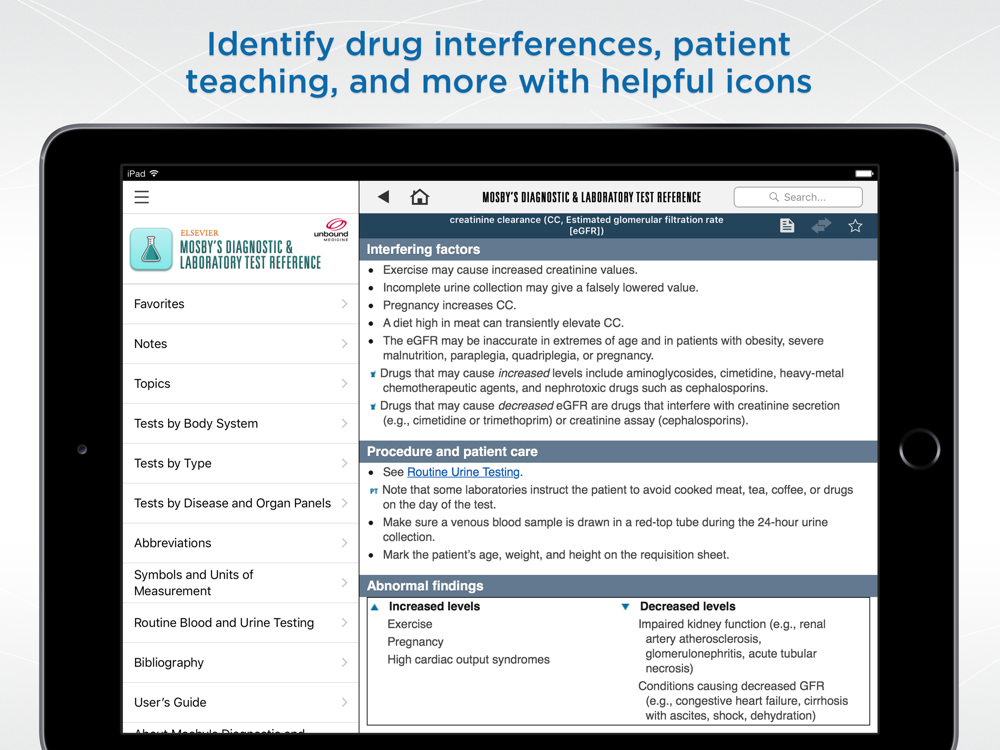Tap the down triangle by Decreased levels

(x=625, y=607)
